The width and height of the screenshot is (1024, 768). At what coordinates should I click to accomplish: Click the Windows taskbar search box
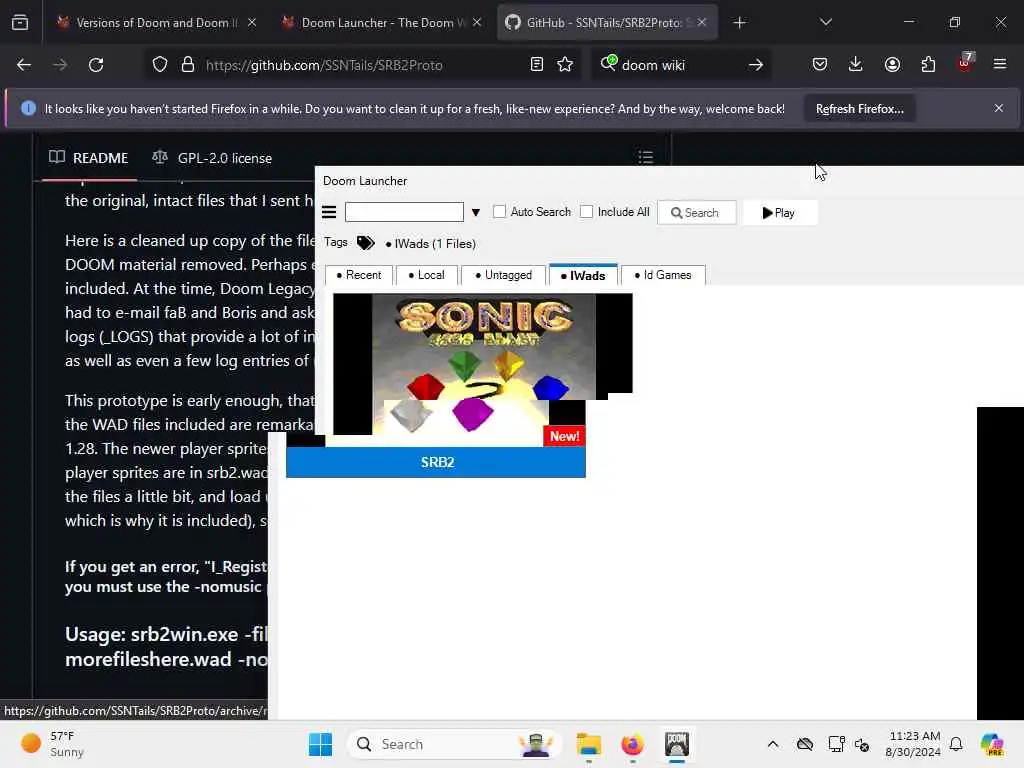[x=455, y=744]
